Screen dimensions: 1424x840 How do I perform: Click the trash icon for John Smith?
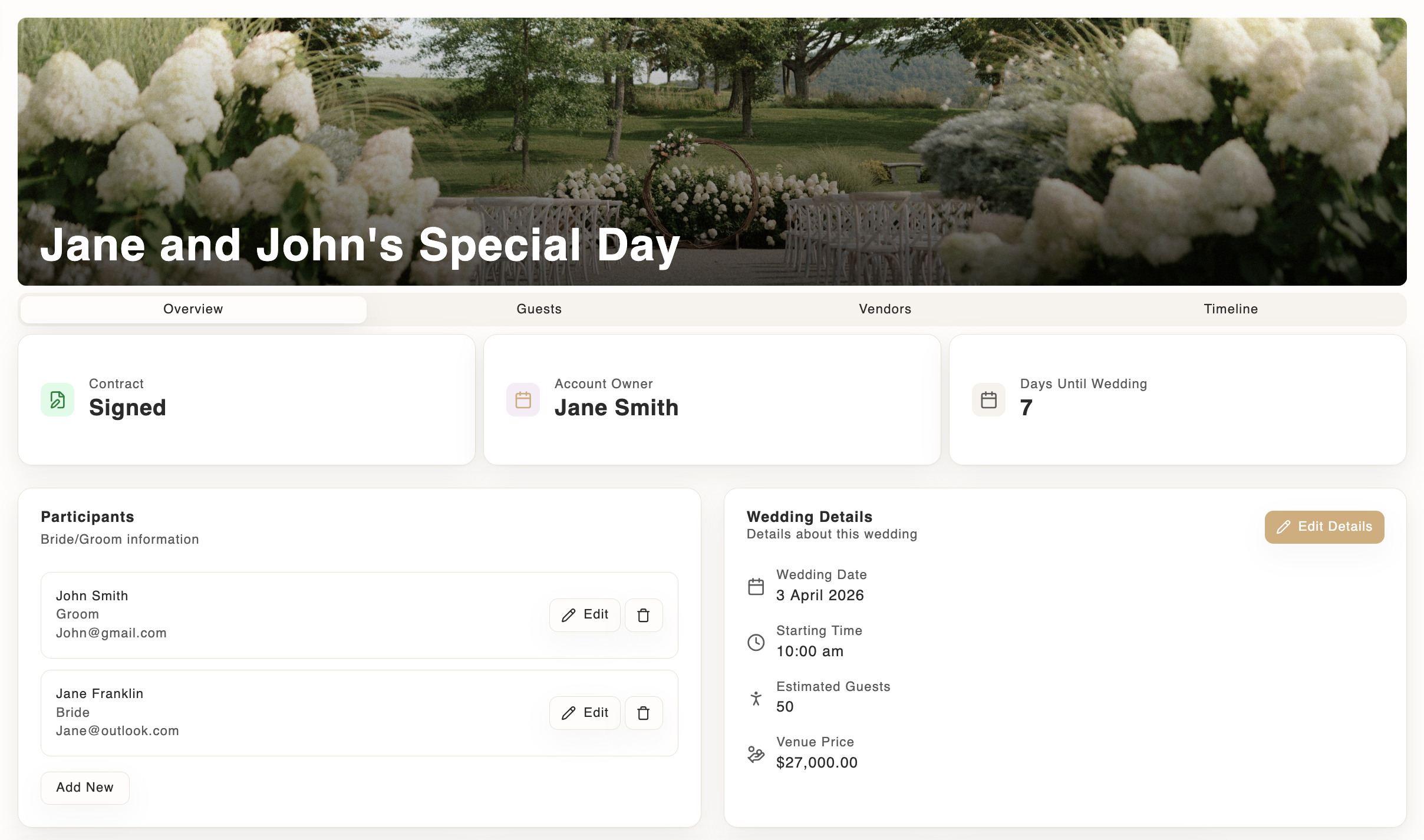coord(643,614)
